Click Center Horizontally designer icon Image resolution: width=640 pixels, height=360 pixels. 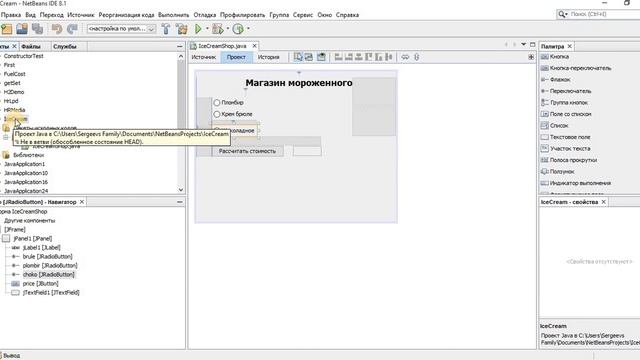pos(358,57)
